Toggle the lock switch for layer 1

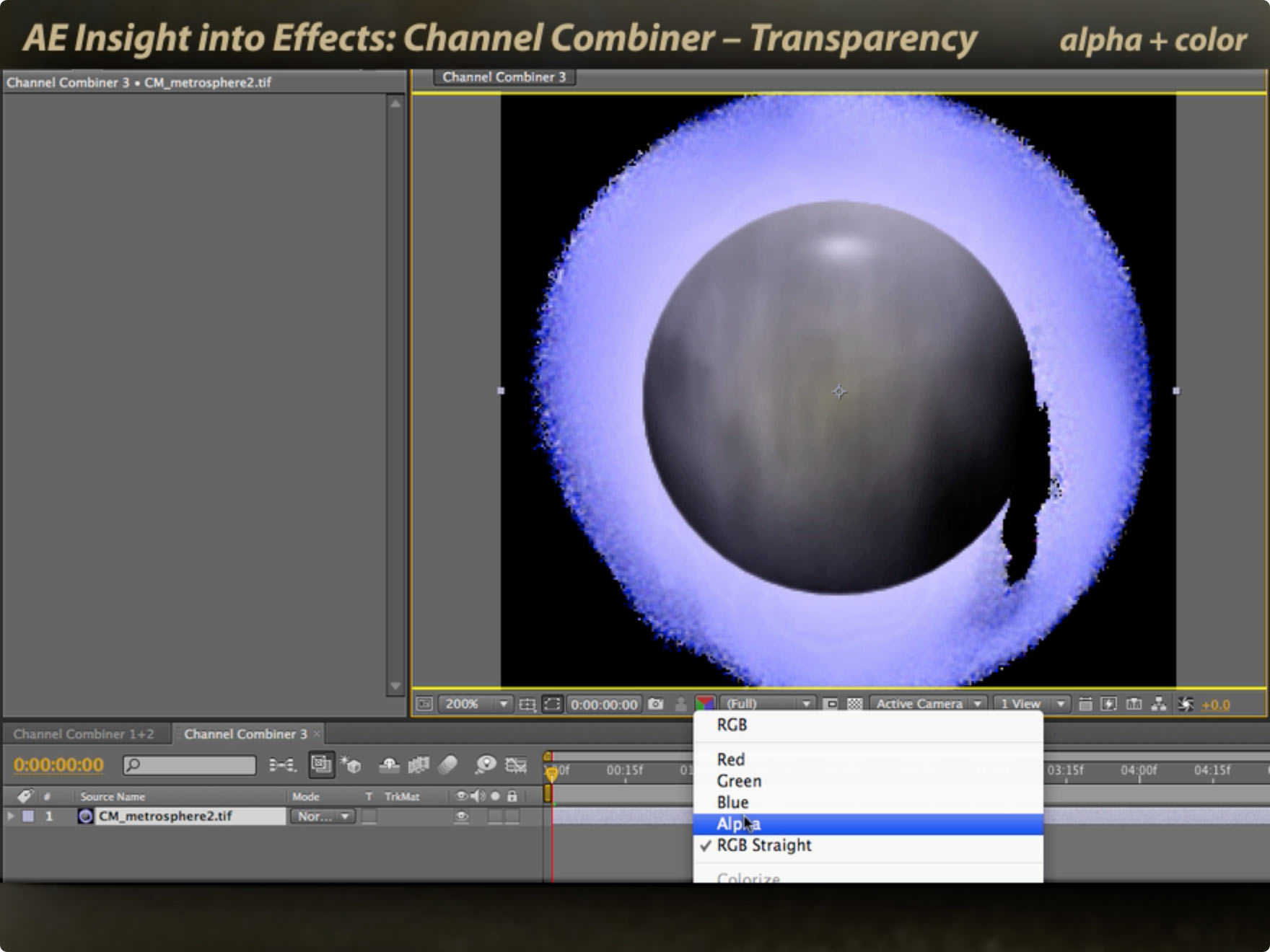512,816
